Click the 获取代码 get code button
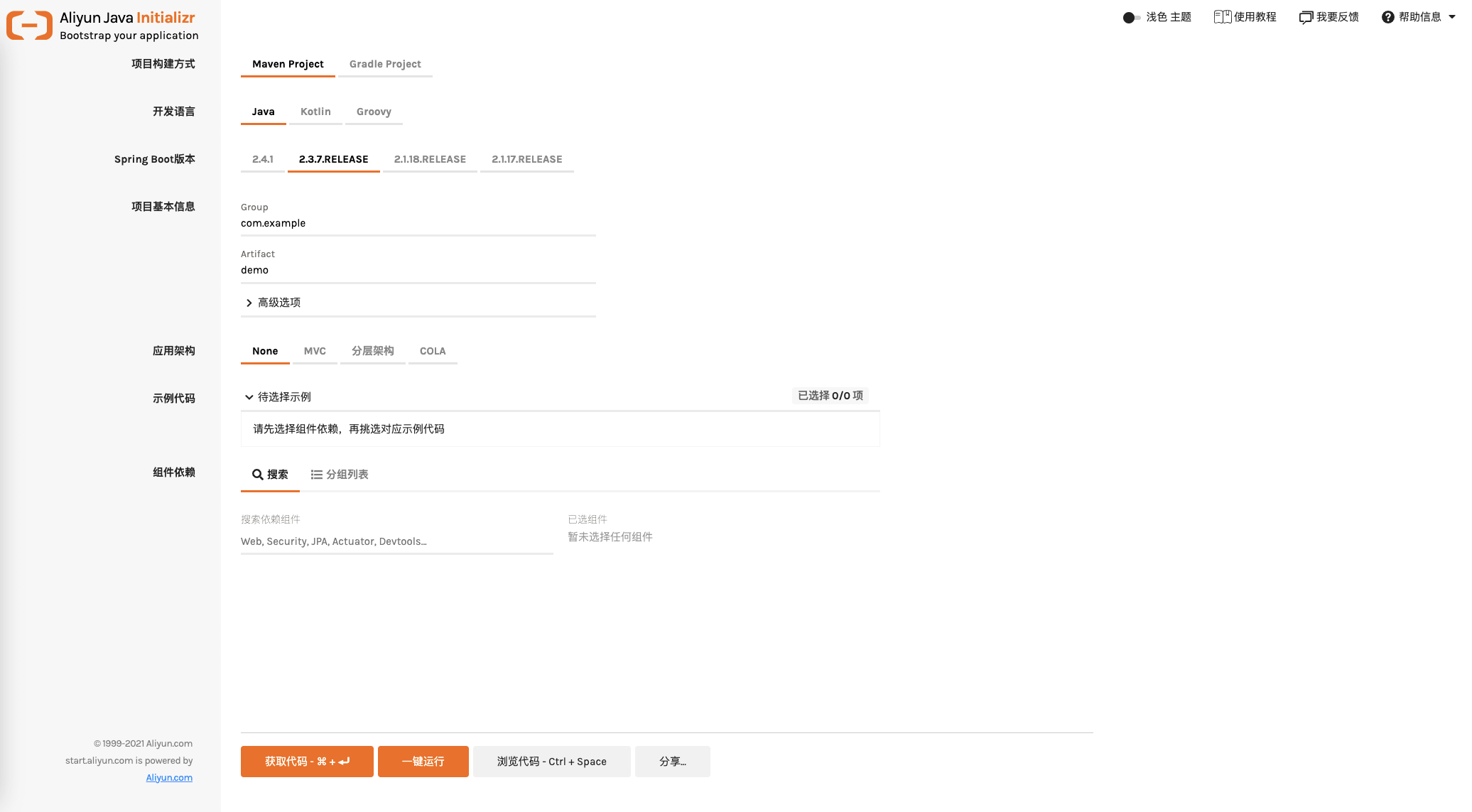The width and height of the screenshot is (1472, 812). (x=307, y=762)
